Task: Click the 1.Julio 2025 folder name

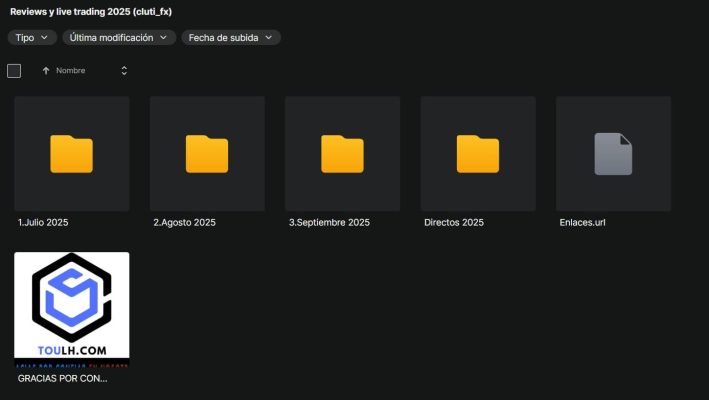Action: click(43, 222)
